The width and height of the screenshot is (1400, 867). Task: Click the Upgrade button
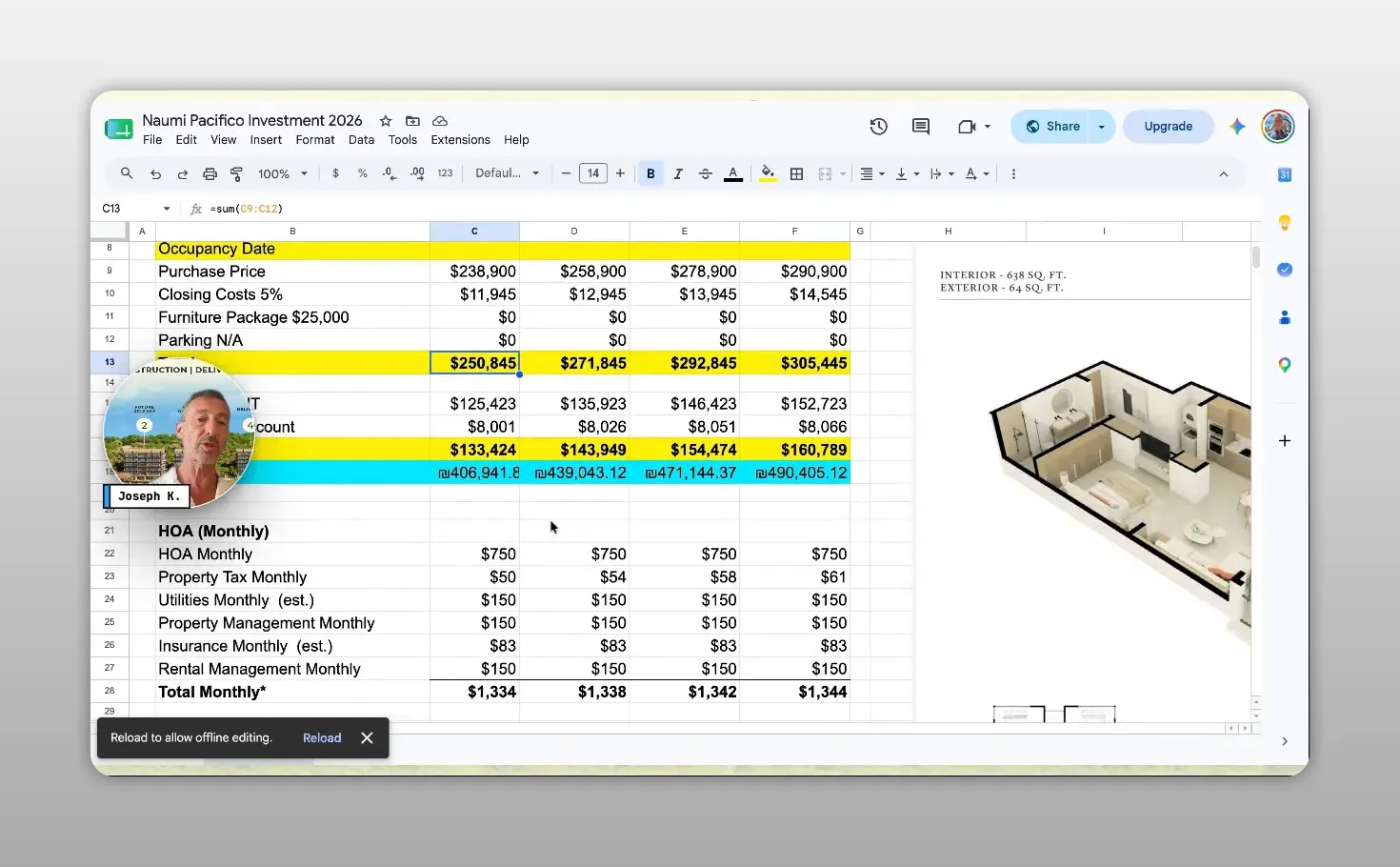click(1169, 126)
